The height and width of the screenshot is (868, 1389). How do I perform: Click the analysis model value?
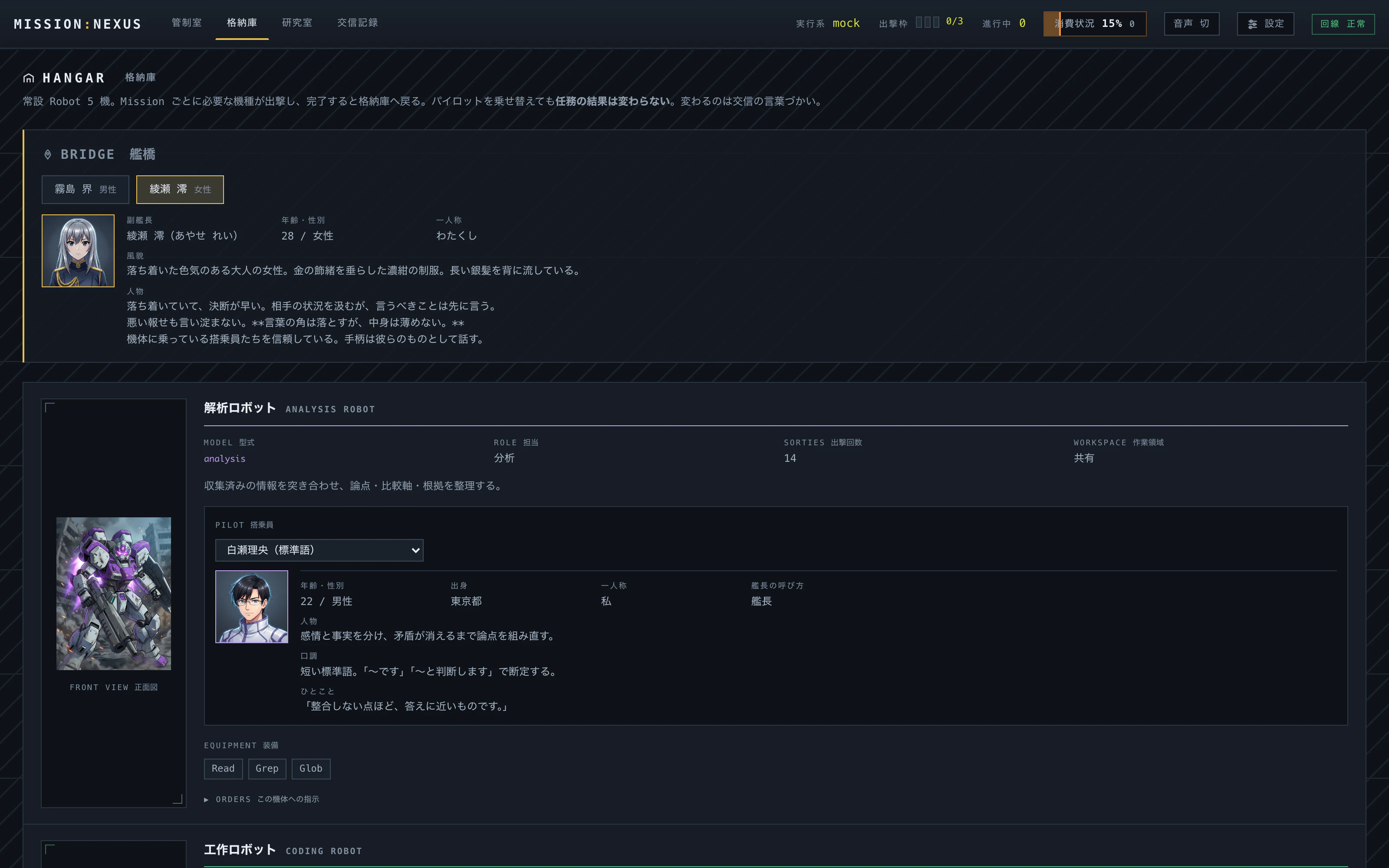(x=224, y=459)
